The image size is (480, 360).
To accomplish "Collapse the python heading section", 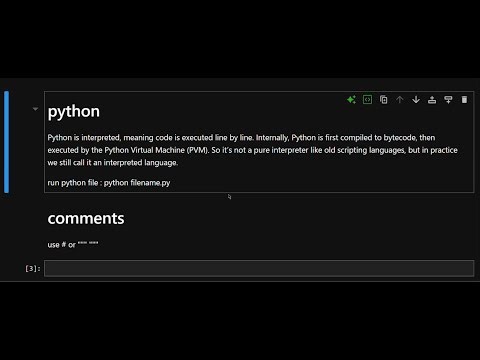I will point(35,109).
